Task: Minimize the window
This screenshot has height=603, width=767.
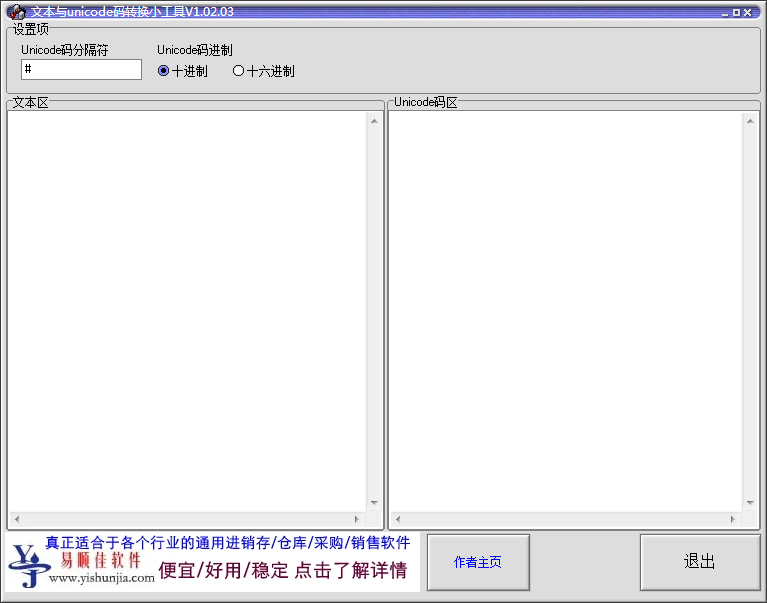Action: pos(725,13)
